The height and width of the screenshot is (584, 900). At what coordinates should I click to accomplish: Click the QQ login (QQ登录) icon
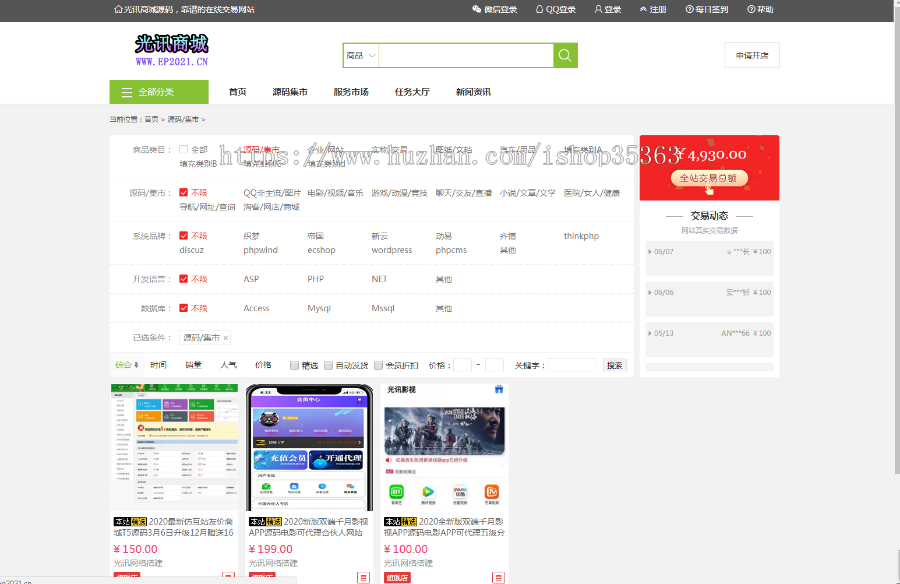[540, 10]
